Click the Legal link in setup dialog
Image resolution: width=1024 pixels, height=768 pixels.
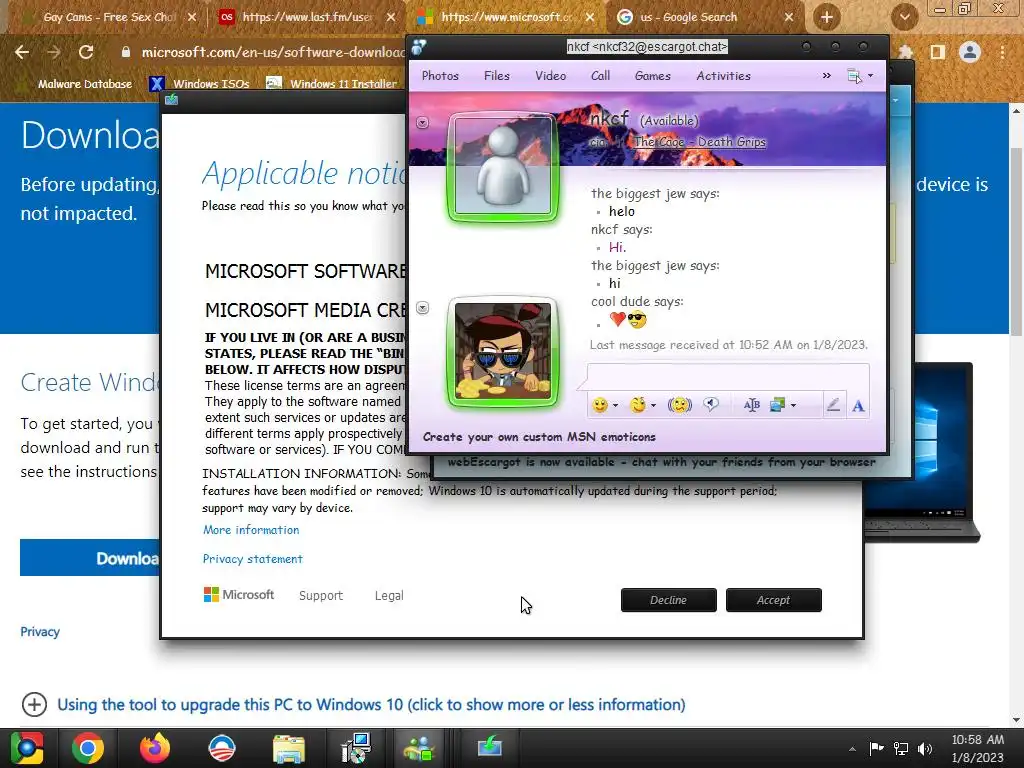pos(389,596)
